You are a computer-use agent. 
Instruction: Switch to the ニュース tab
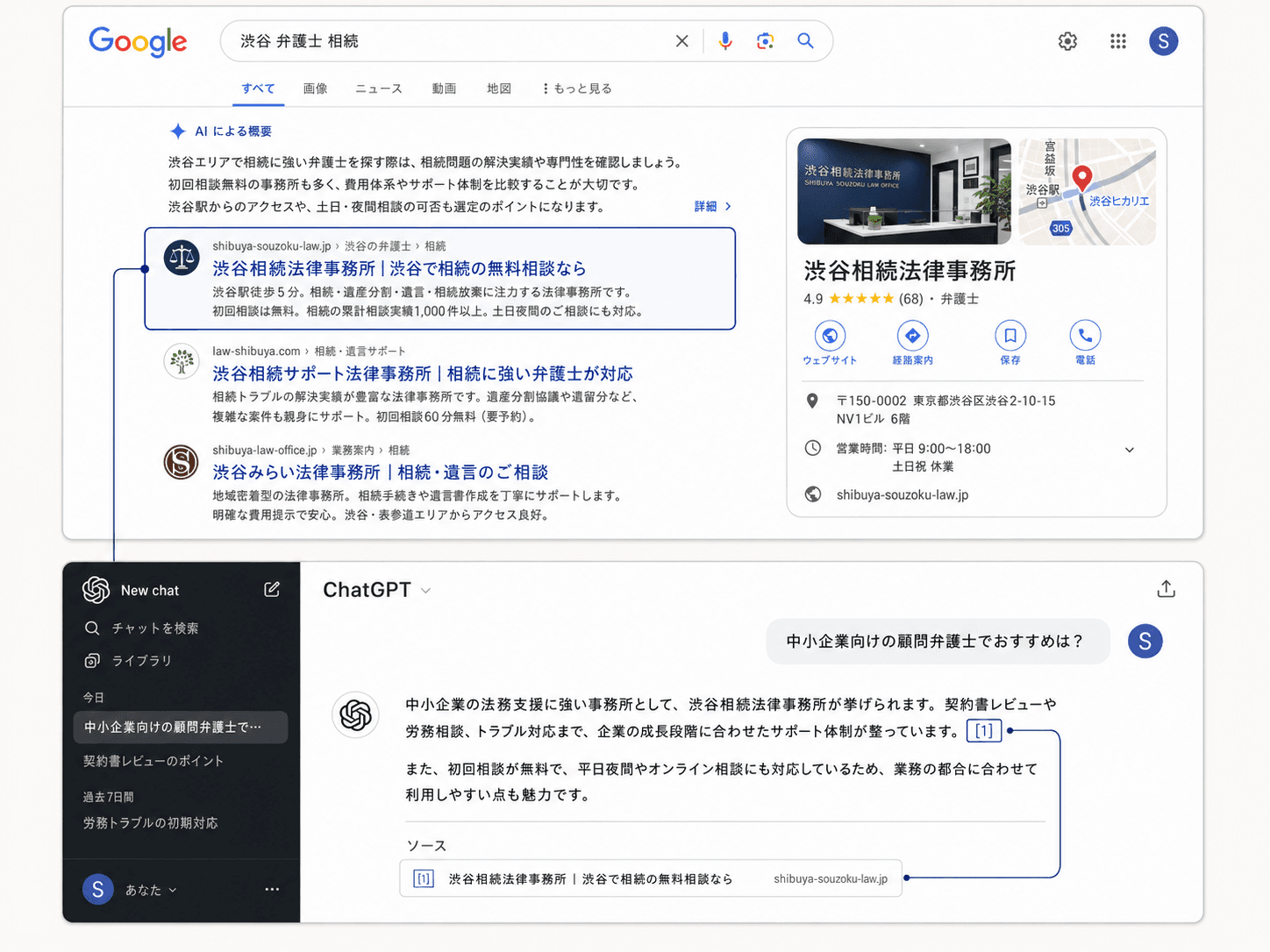(x=379, y=89)
